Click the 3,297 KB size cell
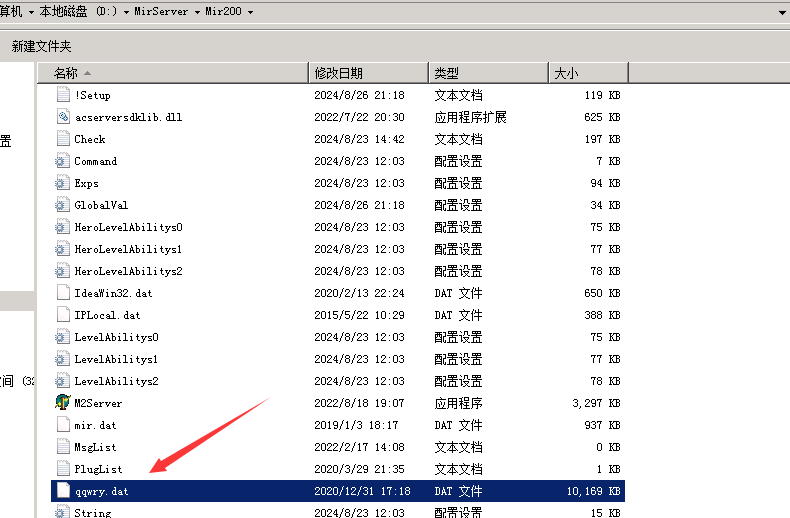The height and width of the screenshot is (518, 790). (597, 403)
